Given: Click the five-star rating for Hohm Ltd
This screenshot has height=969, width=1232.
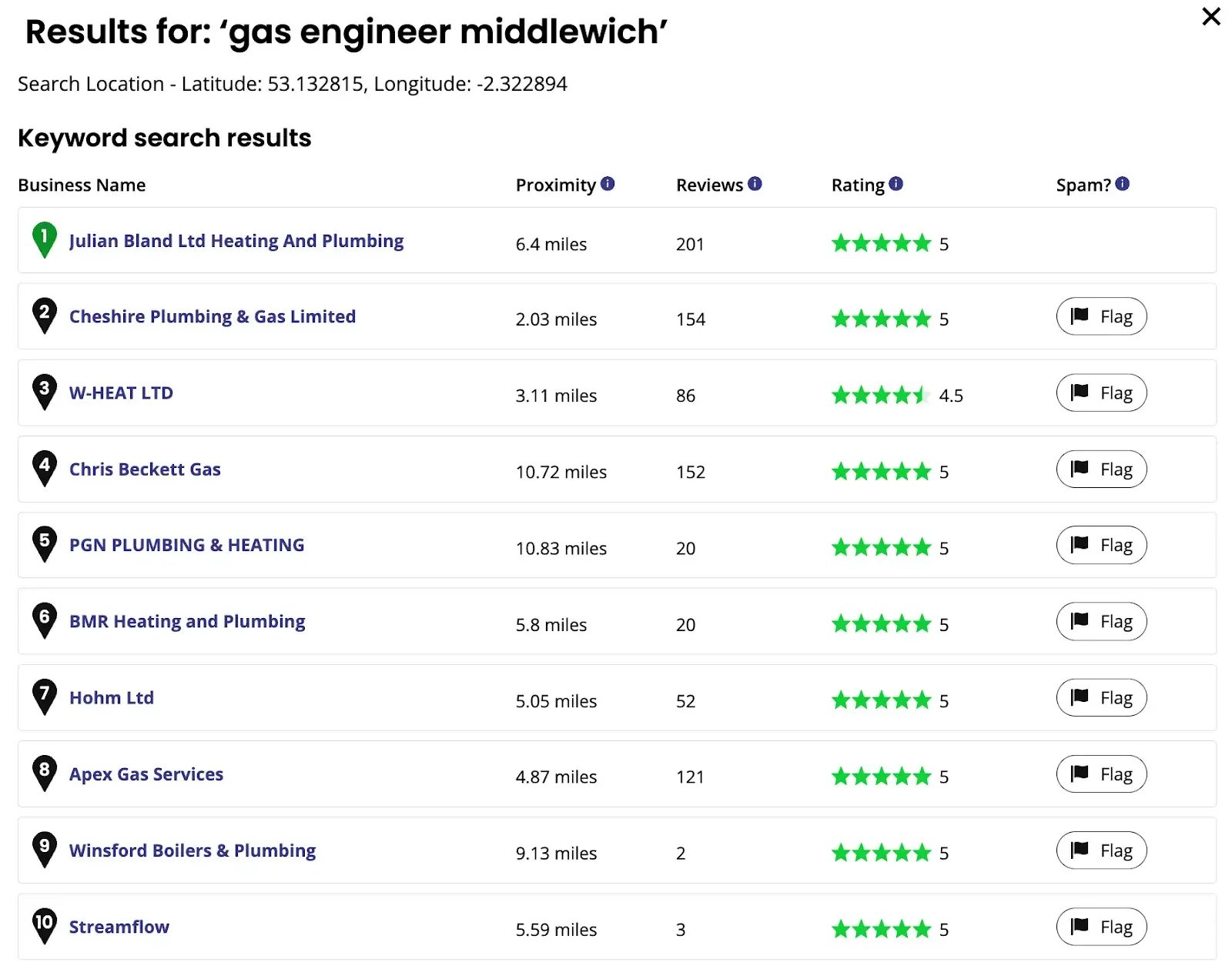Looking at the screenshot, I should [881, 700].
